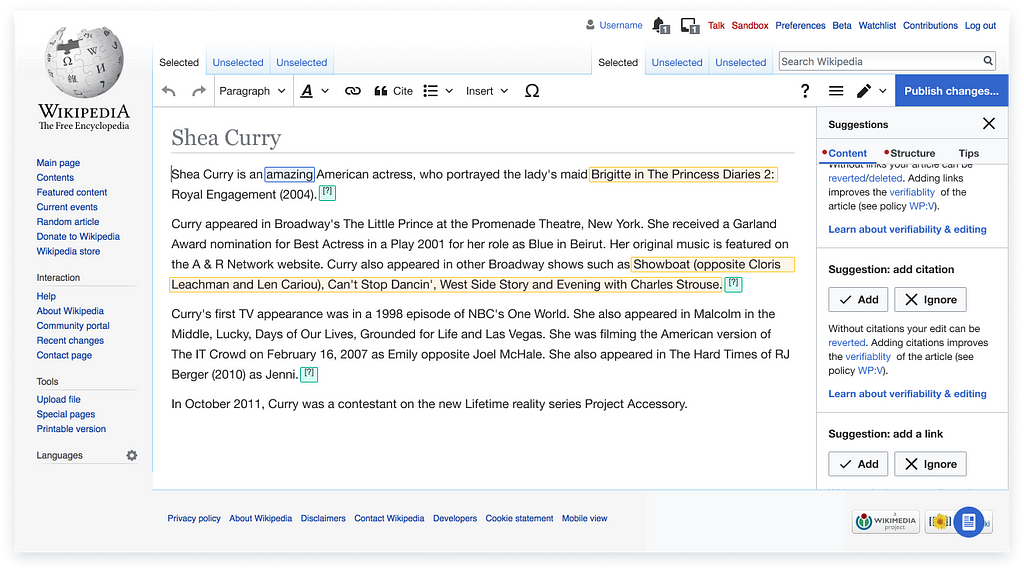Click 'reverted' link under add citation suggestion

846,342
